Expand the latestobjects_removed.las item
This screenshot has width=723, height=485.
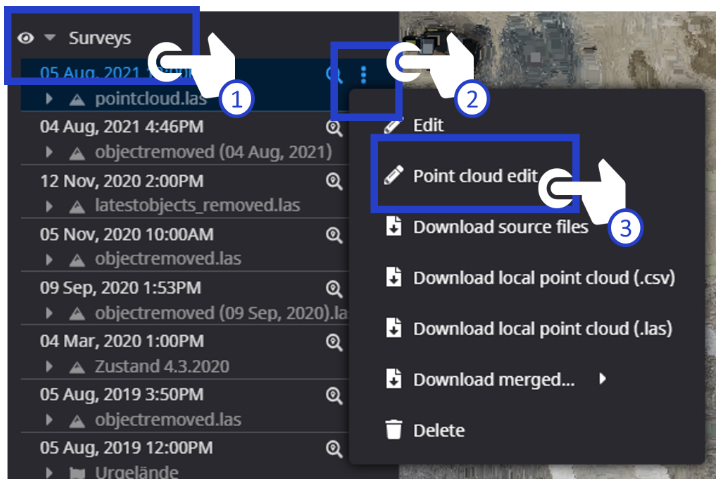click(49, 206)
